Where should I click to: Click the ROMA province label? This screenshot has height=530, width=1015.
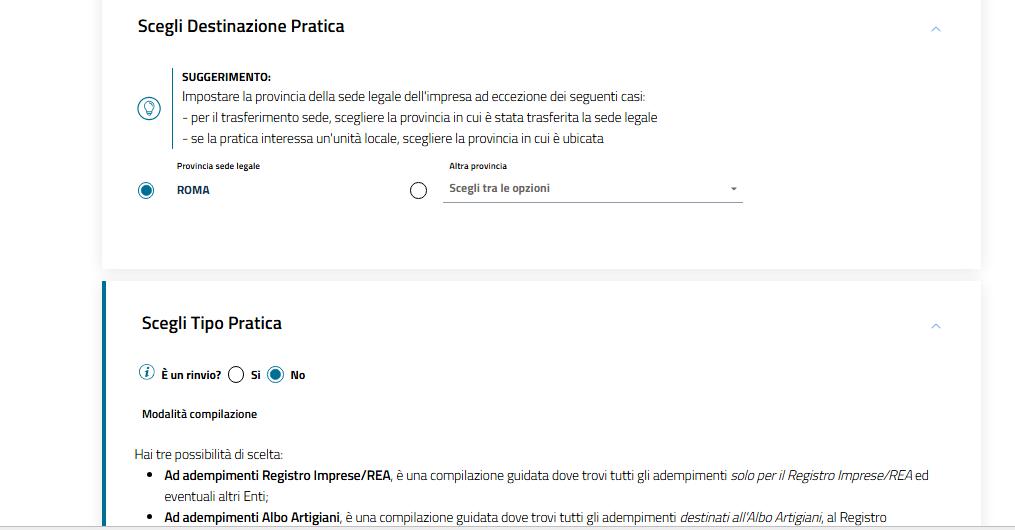pos(193,190)
